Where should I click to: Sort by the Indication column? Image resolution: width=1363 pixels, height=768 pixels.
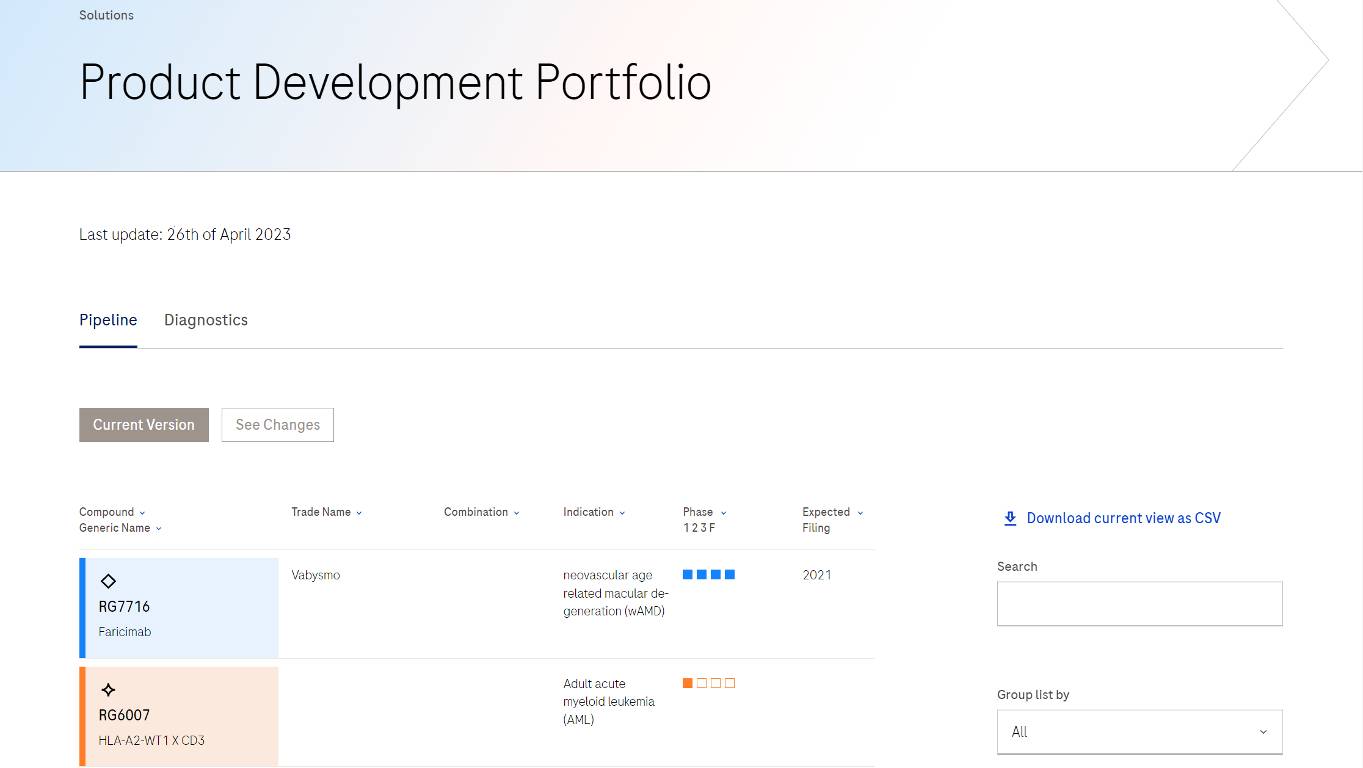pos(594,512)
